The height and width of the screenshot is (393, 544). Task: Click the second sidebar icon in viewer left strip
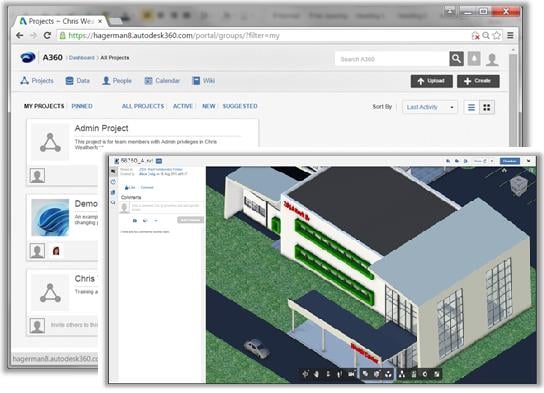click(x=113, y=182)
